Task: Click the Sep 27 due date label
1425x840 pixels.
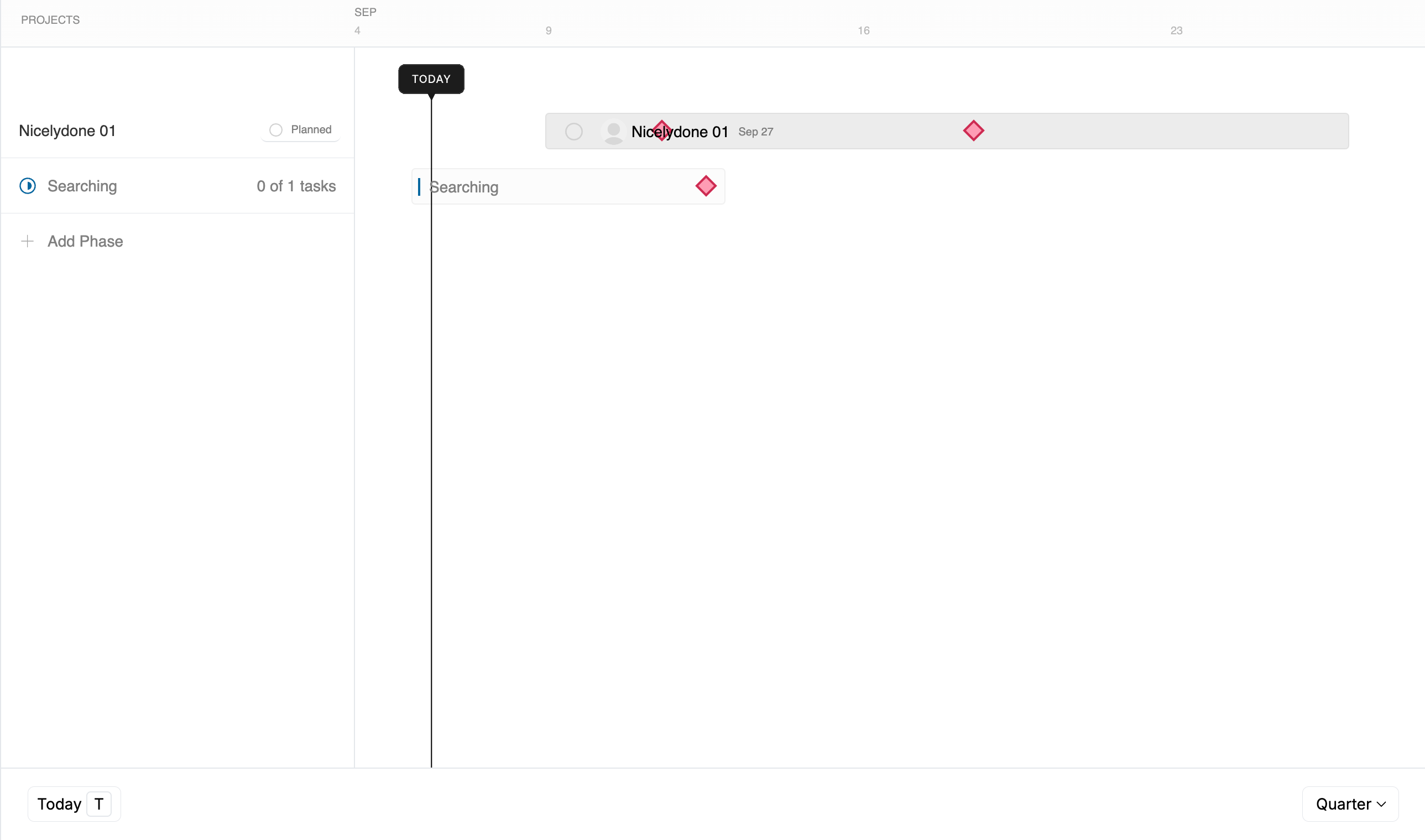Action: [755, 132]
